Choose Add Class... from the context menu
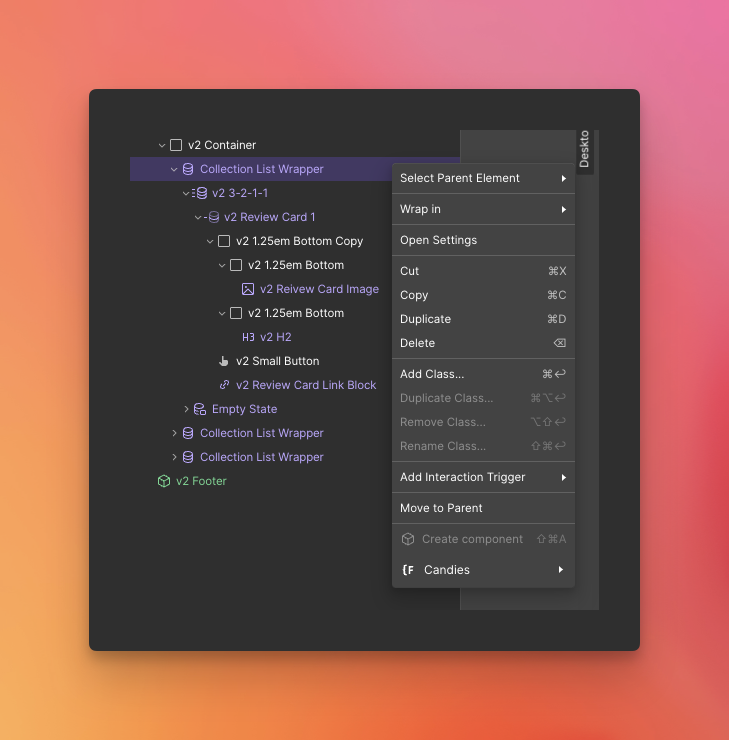 (x=483, y=374)
